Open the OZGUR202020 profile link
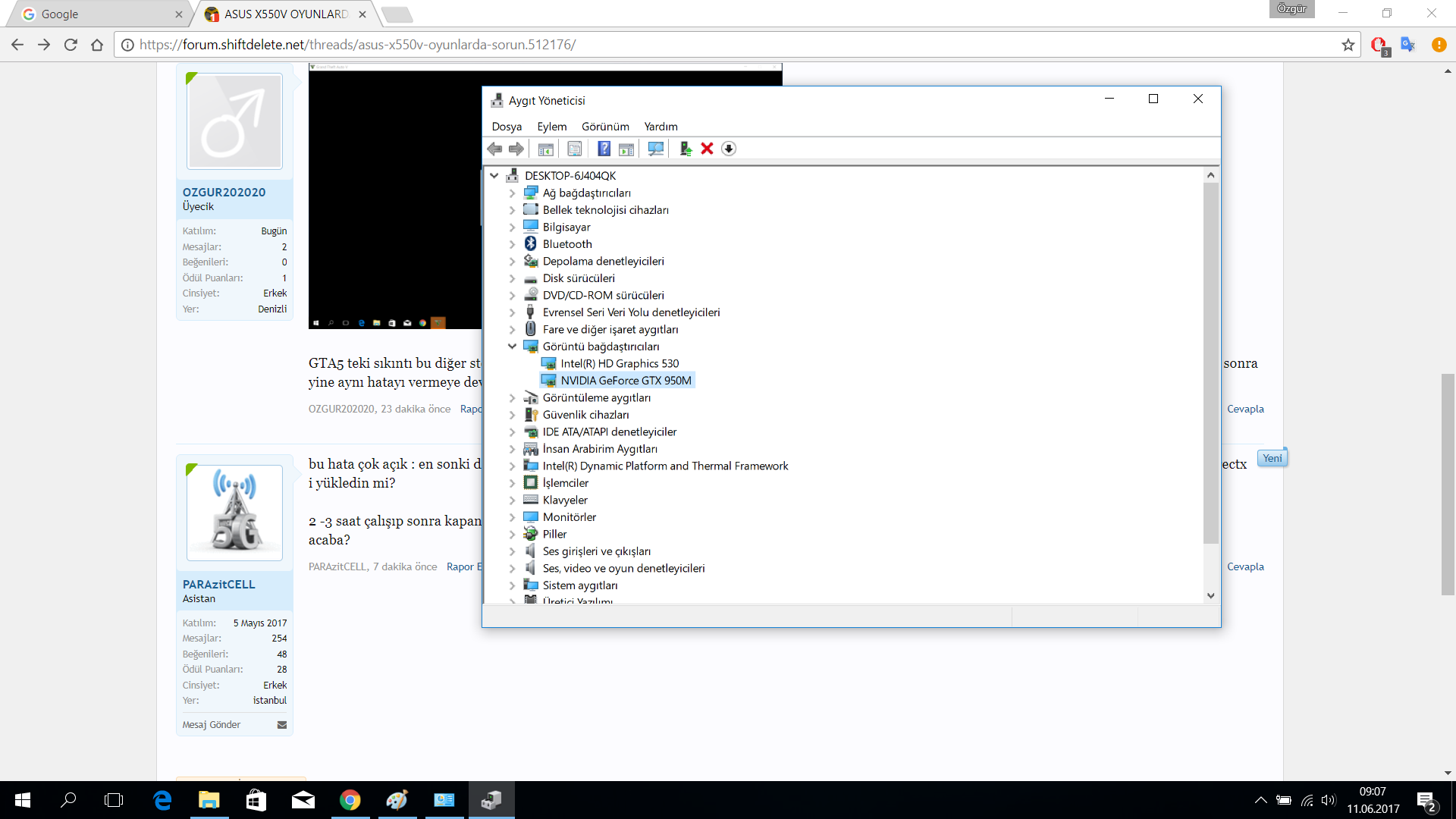Viewport: 1456px width, 819px height. [x=224, y=192]
